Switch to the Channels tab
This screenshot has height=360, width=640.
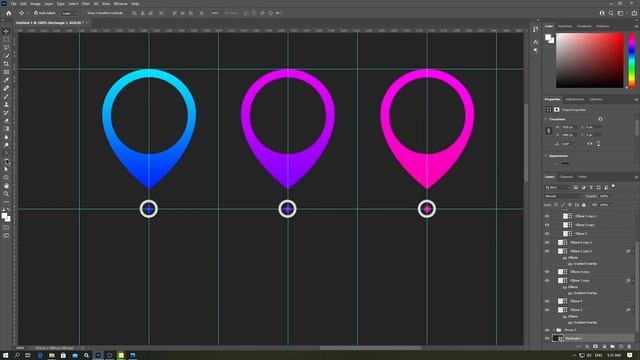tap(566, 177)
